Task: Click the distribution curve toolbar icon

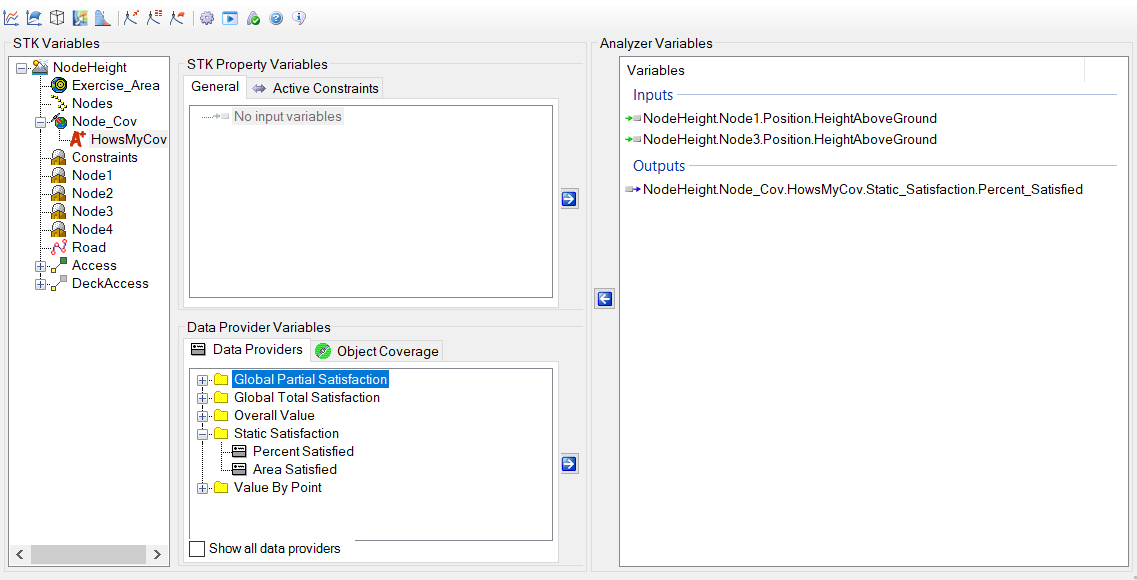Action: click(103, 18)
